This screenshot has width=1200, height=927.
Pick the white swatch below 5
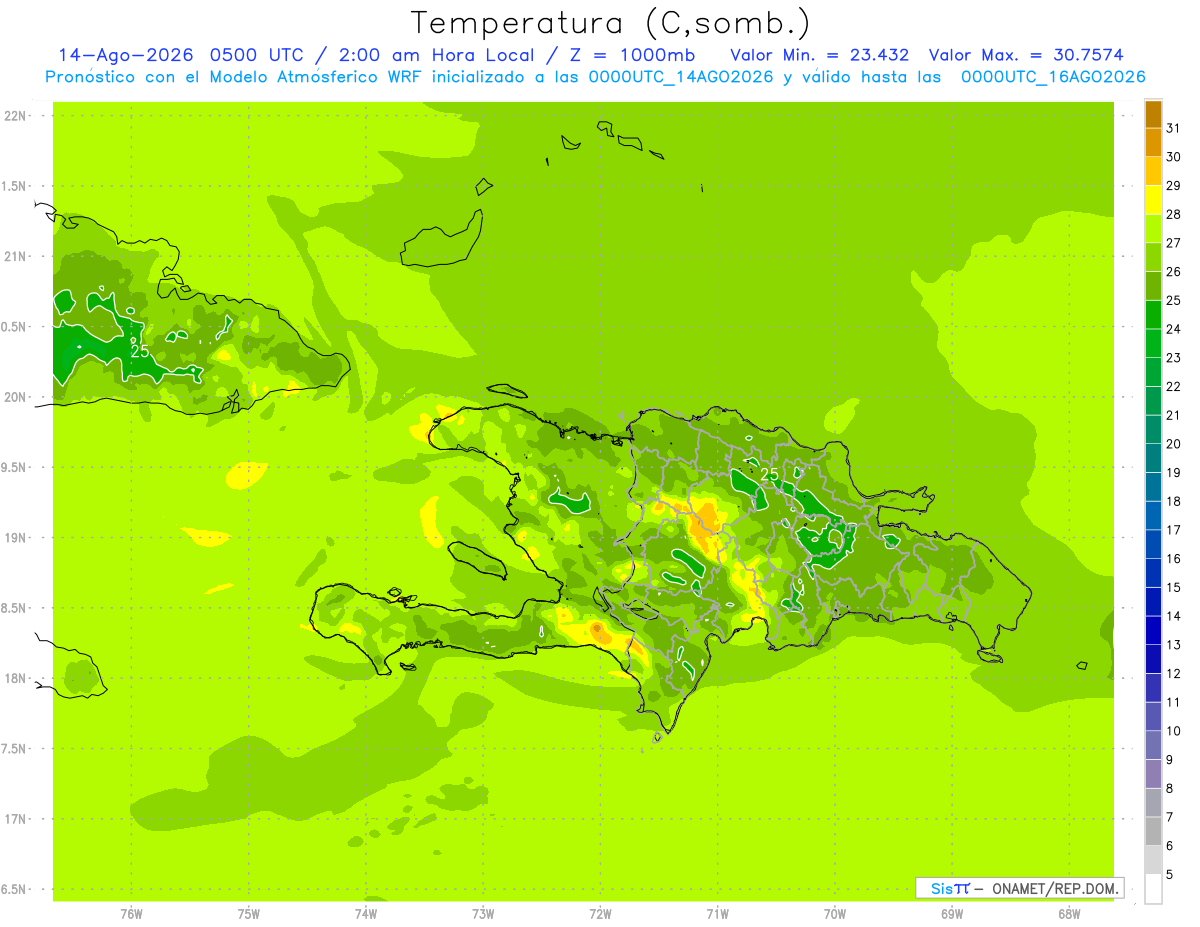point(1153,889)
